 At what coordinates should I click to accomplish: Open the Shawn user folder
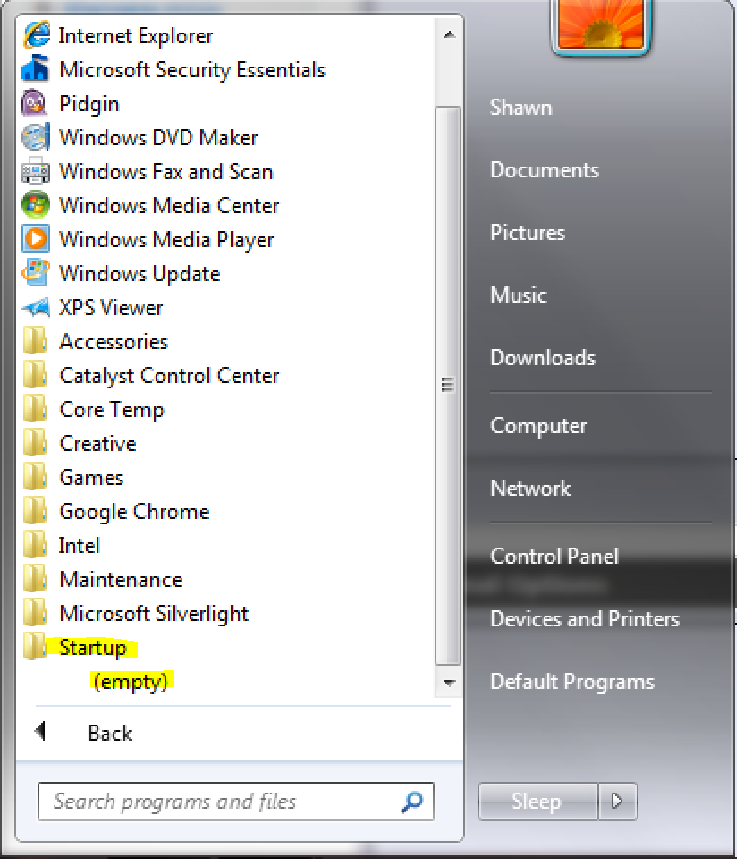pos(521,107)
